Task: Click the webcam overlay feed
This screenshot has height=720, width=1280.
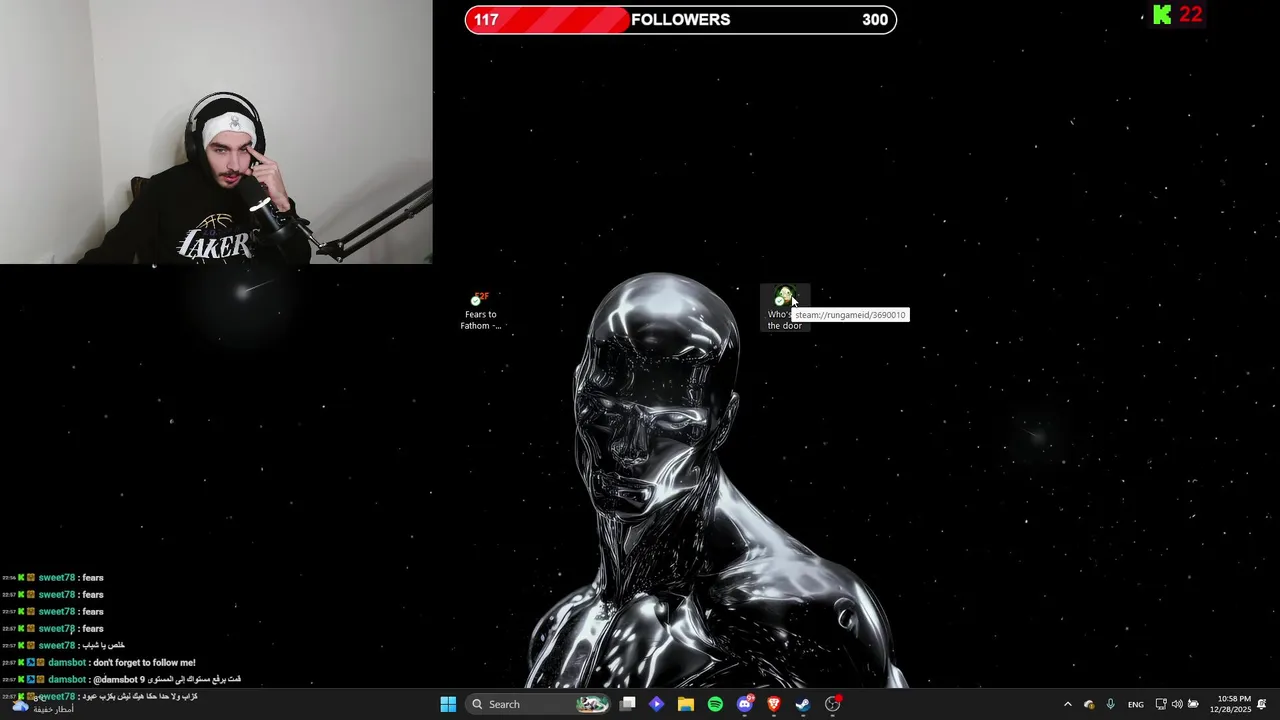Action: coord(216,132)
